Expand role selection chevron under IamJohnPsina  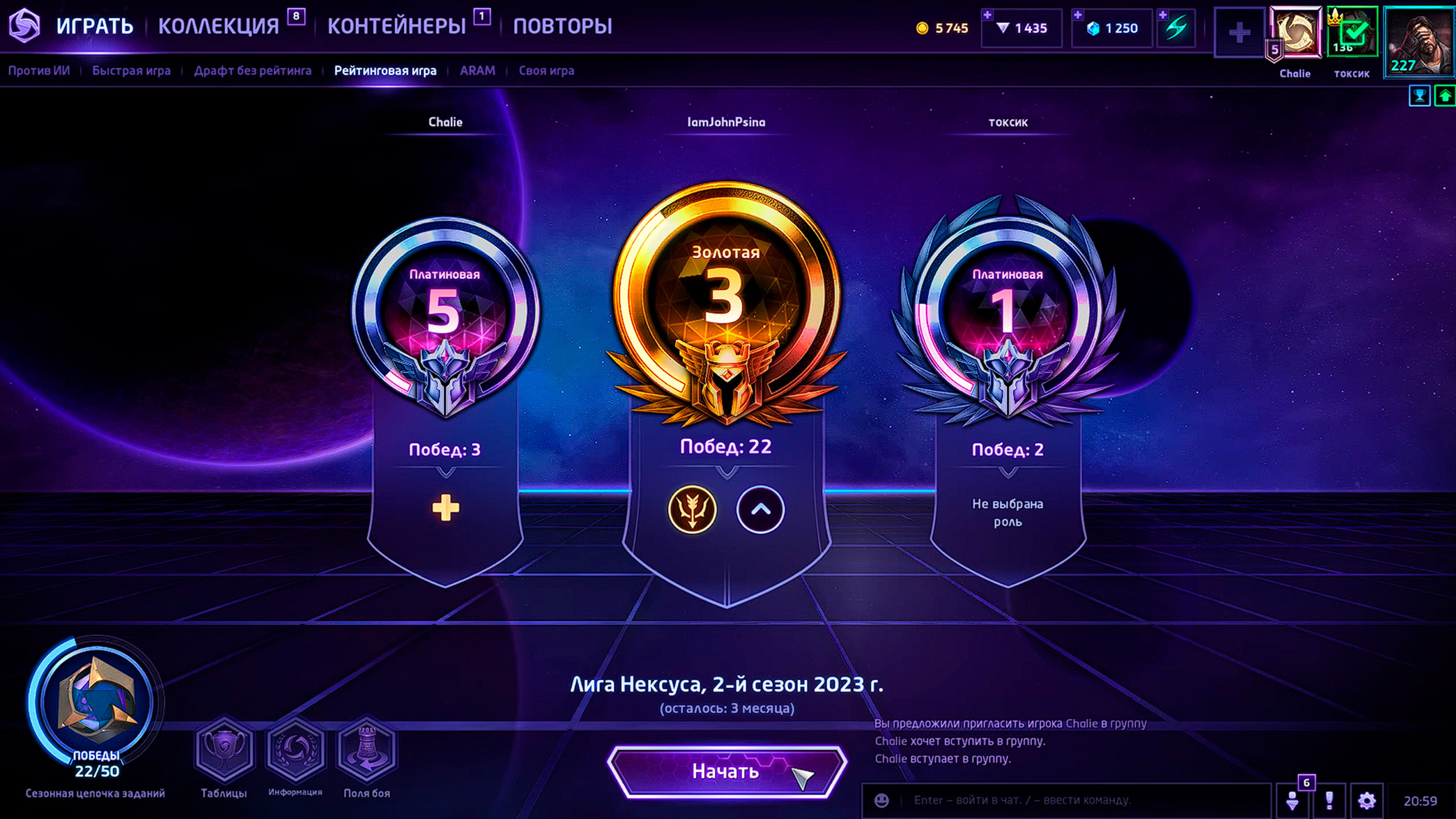760,509
